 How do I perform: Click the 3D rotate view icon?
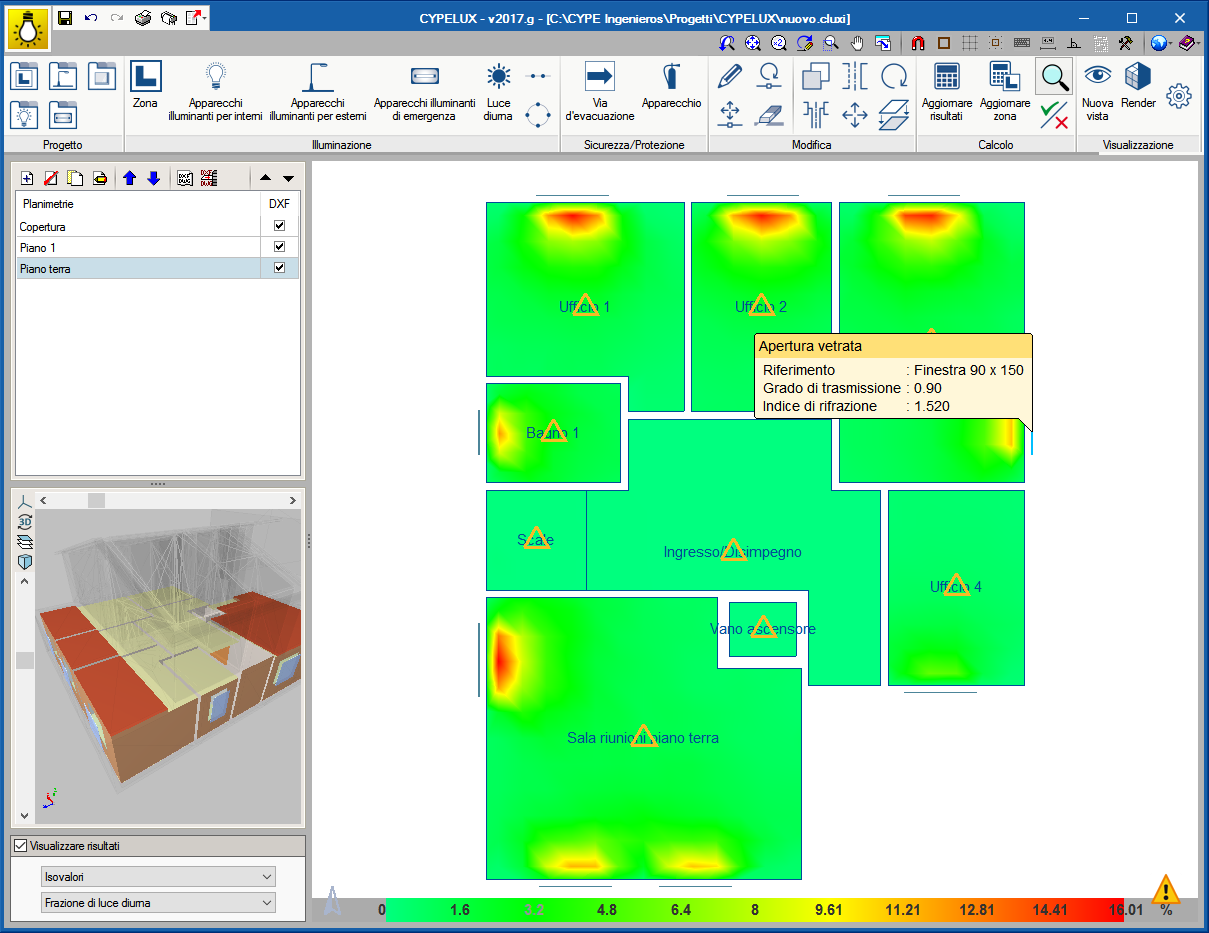click(25, 521)
